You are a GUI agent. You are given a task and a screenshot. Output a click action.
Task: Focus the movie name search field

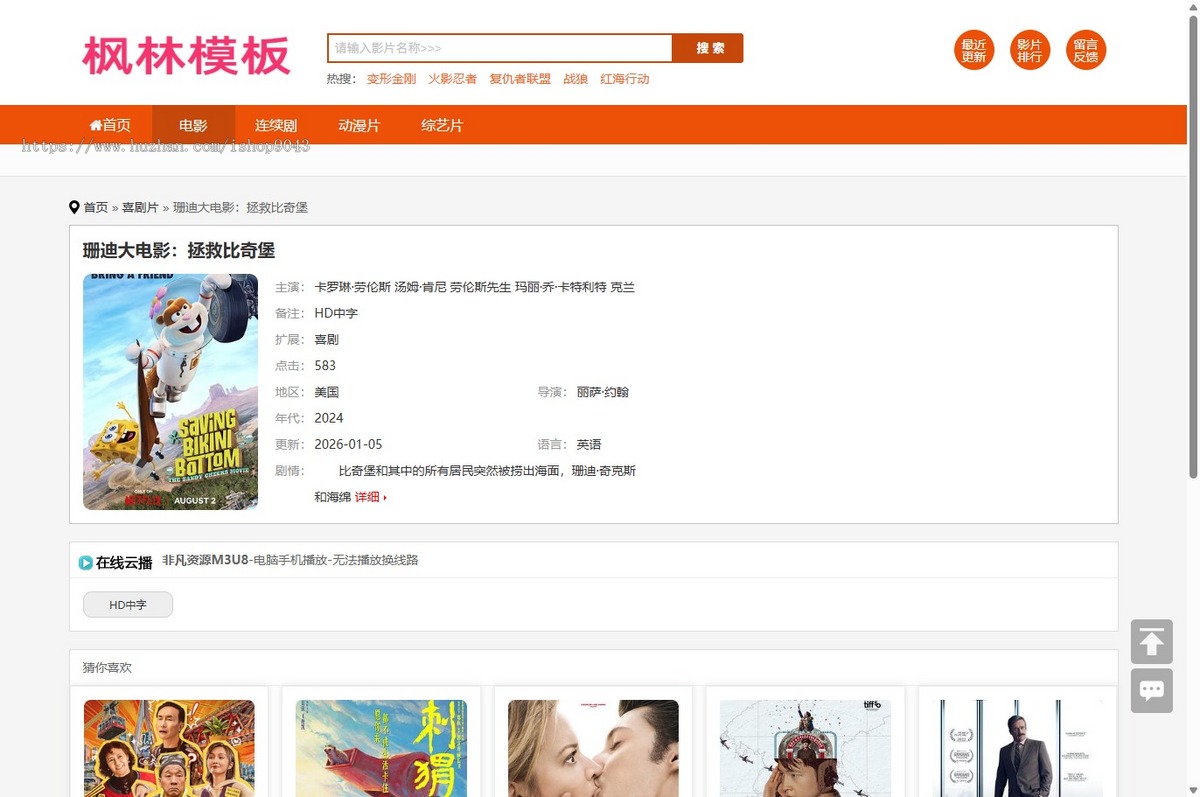pyautogui.click(x=500, y=48)
